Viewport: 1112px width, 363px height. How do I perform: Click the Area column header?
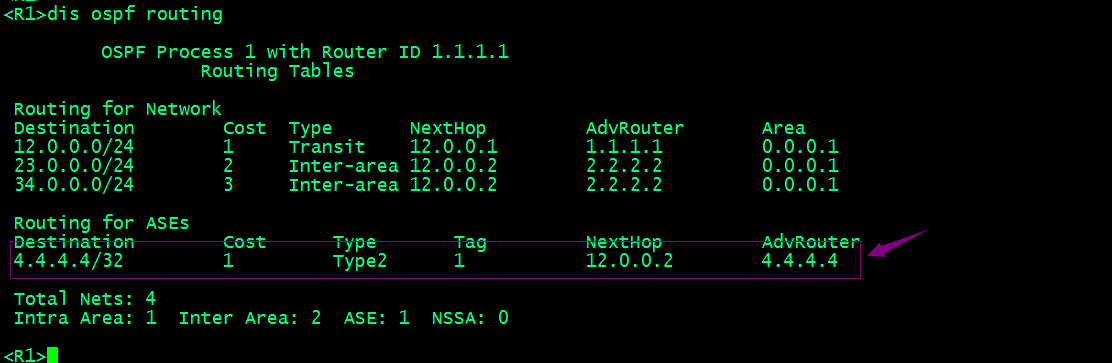pyautogui.click(x=784, y=128)
